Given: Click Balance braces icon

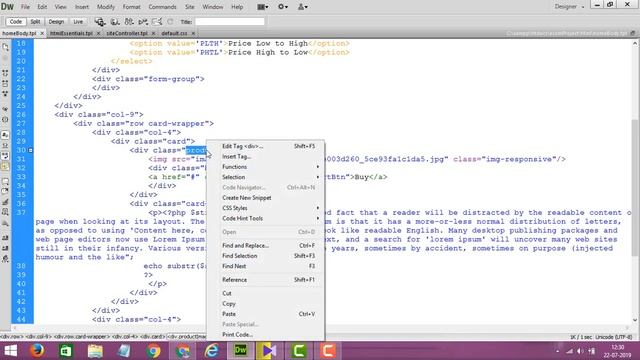Looking at the screenshot, I should pyautogui.click(x=5, y=120).
